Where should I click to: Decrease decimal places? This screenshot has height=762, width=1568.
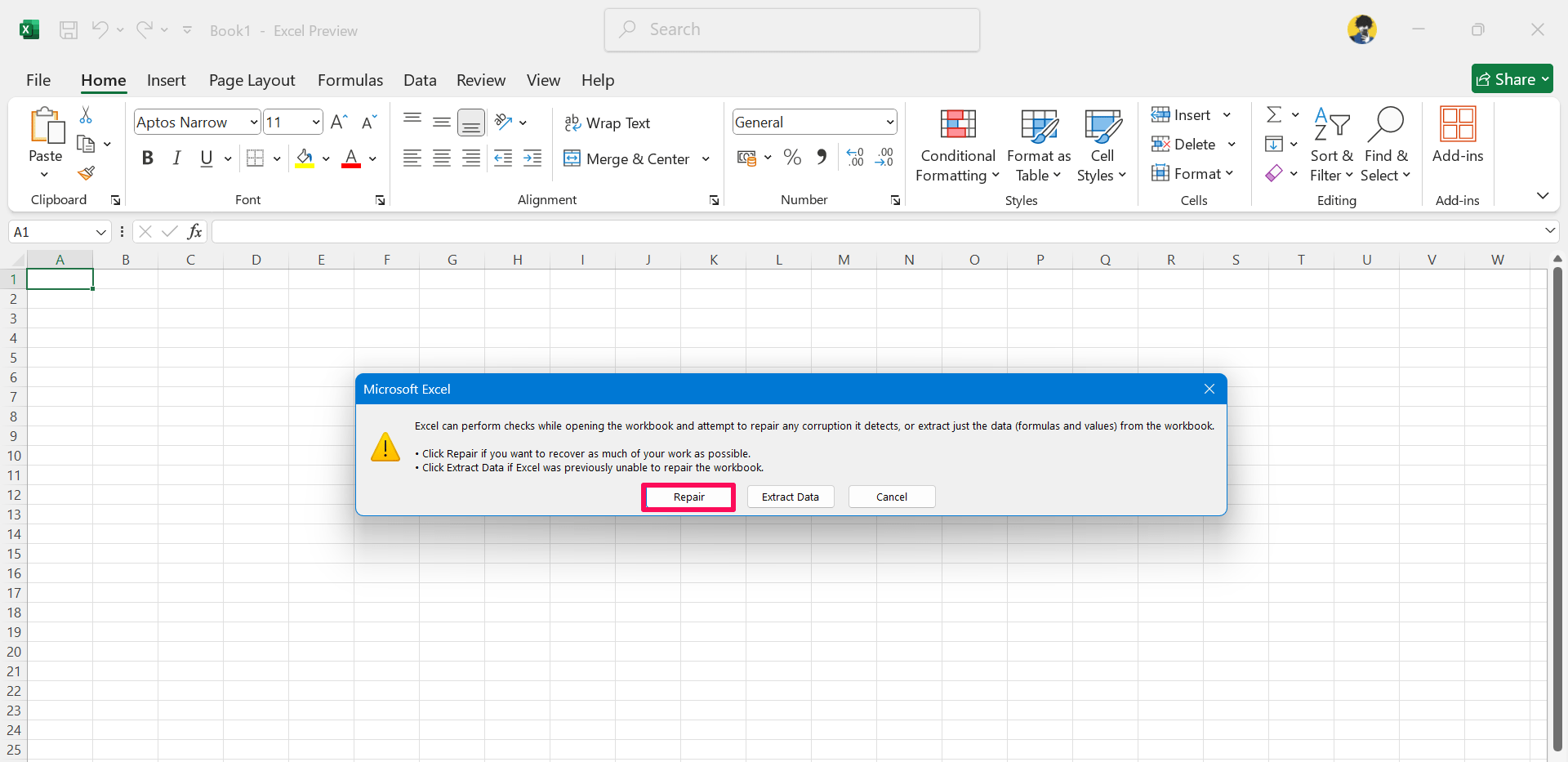pyautogui.click(x=884, y=157)
